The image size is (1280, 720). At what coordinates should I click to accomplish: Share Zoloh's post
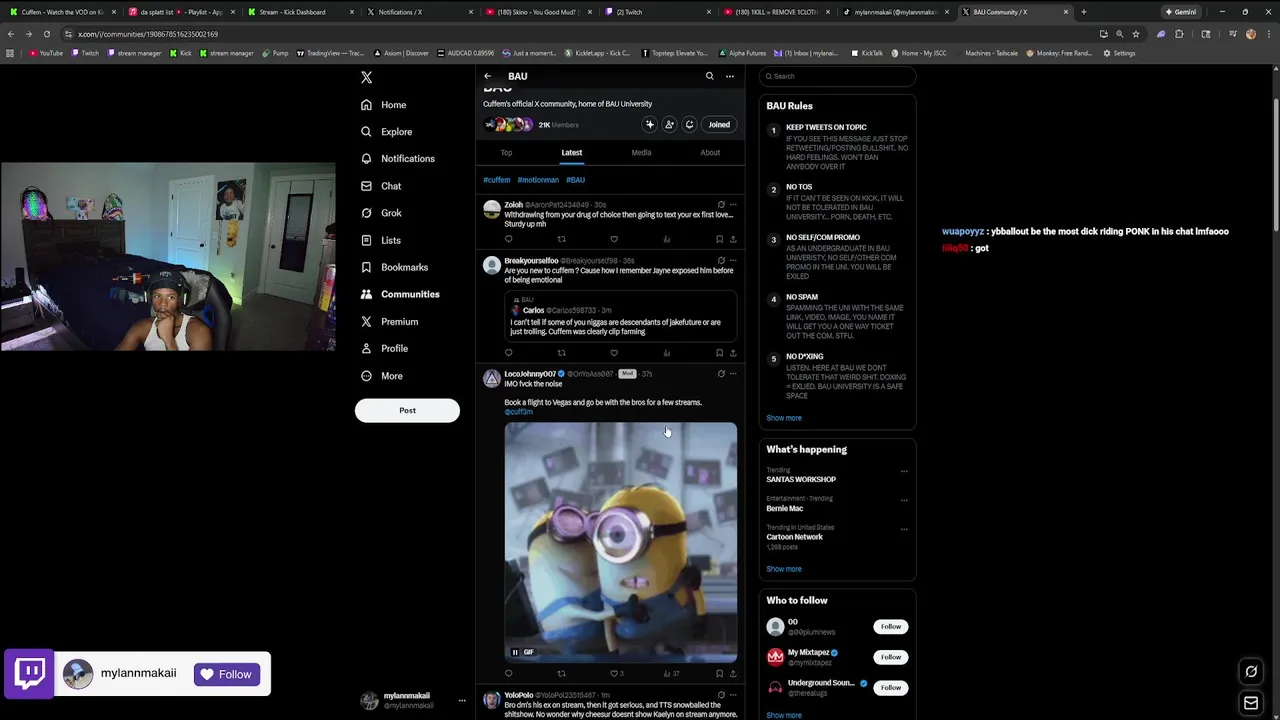click(733, 240)
